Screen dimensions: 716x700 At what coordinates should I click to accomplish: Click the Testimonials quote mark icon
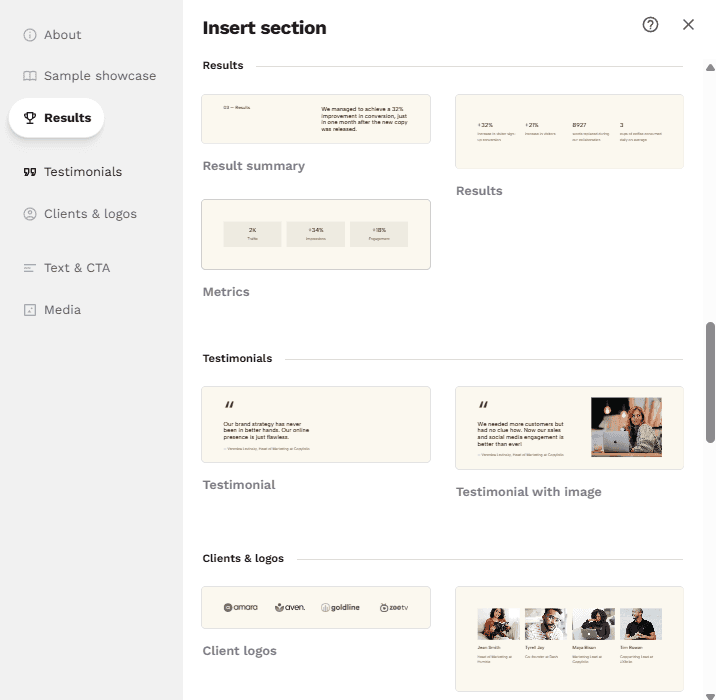30,172
